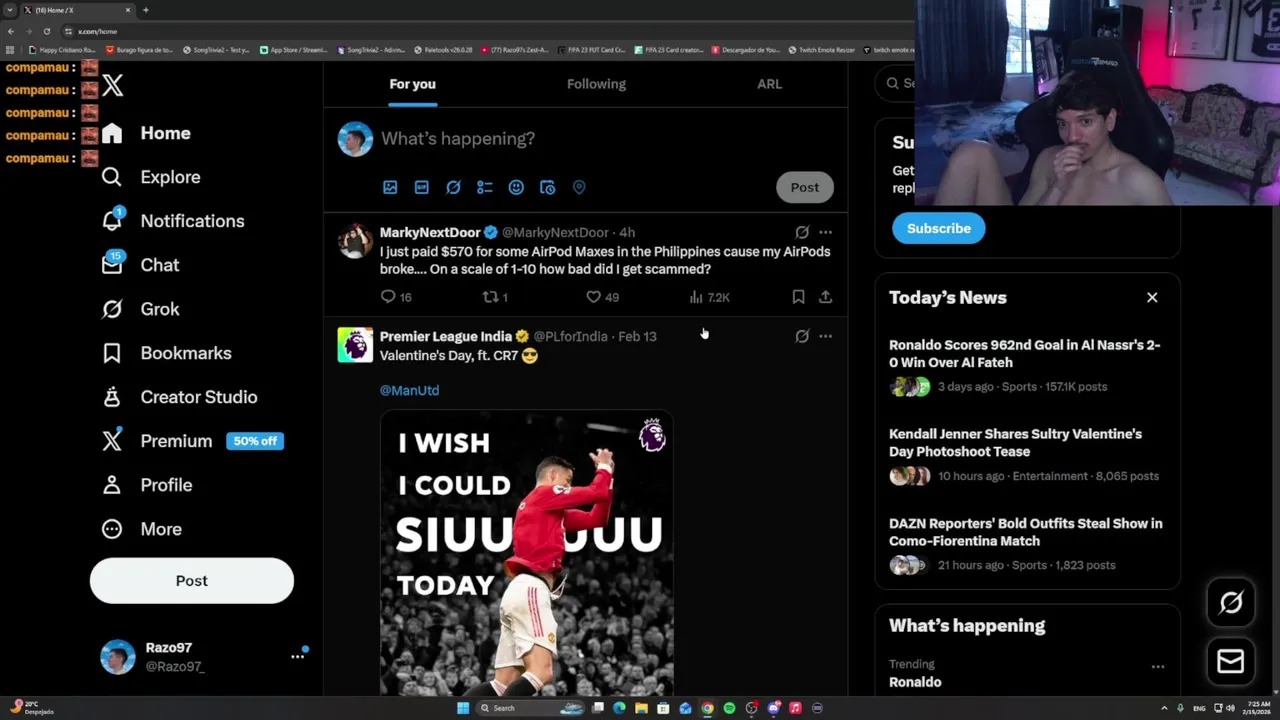Bookmark MarkyNextDoor's tweet
Viewport: 1280px width, 720px height.
[x=798, y=297]
